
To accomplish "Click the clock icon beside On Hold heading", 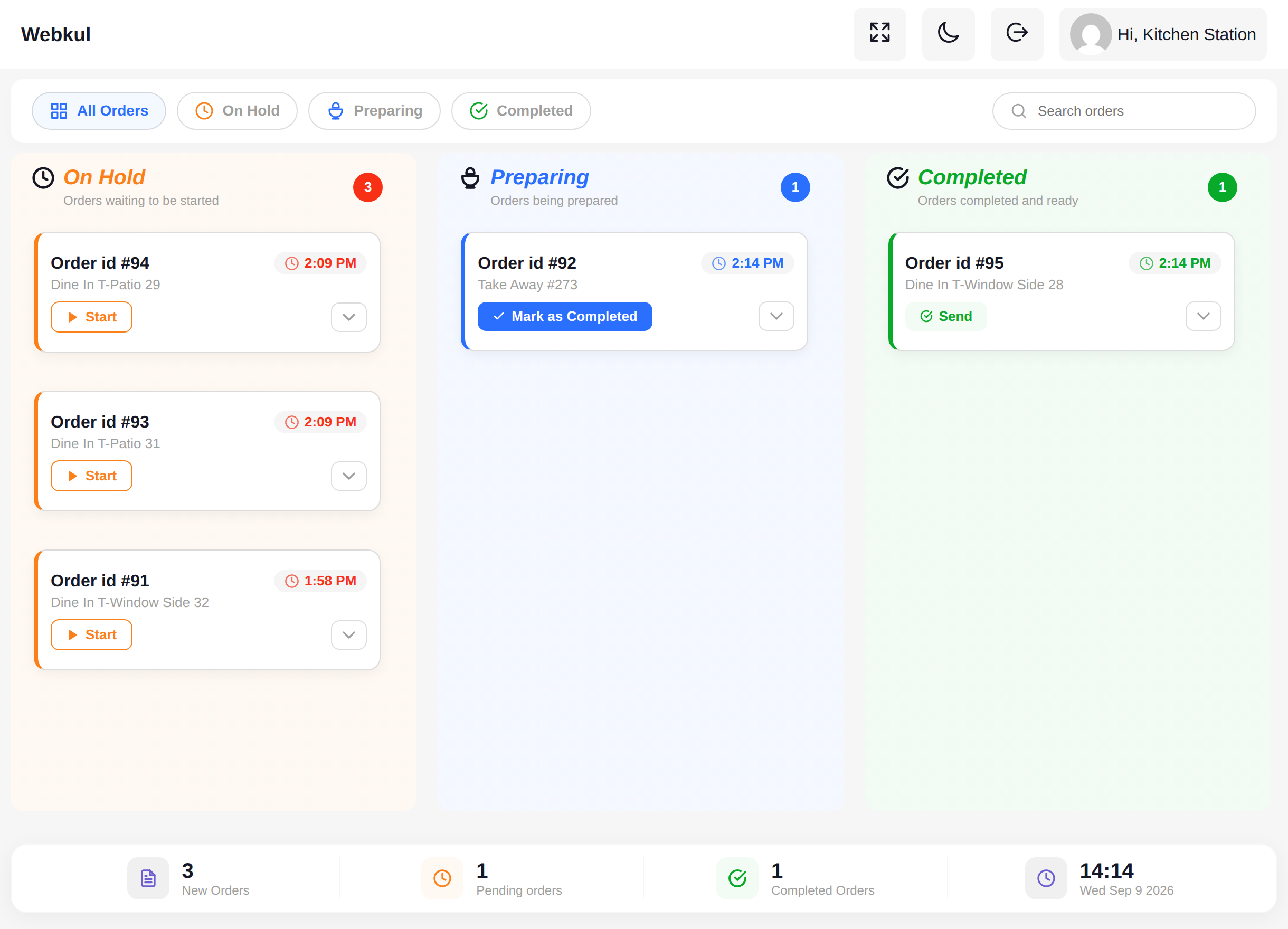I will pyautogui.click(x=43, y=178).
